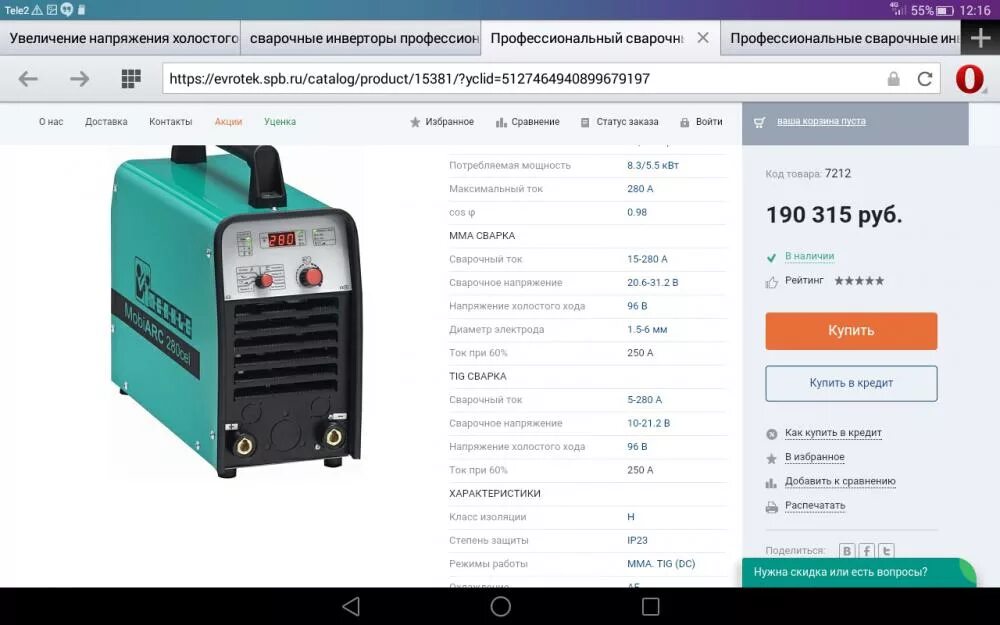
Task: Click the Избранное star icon in header
Action: [x=415, y=122]
